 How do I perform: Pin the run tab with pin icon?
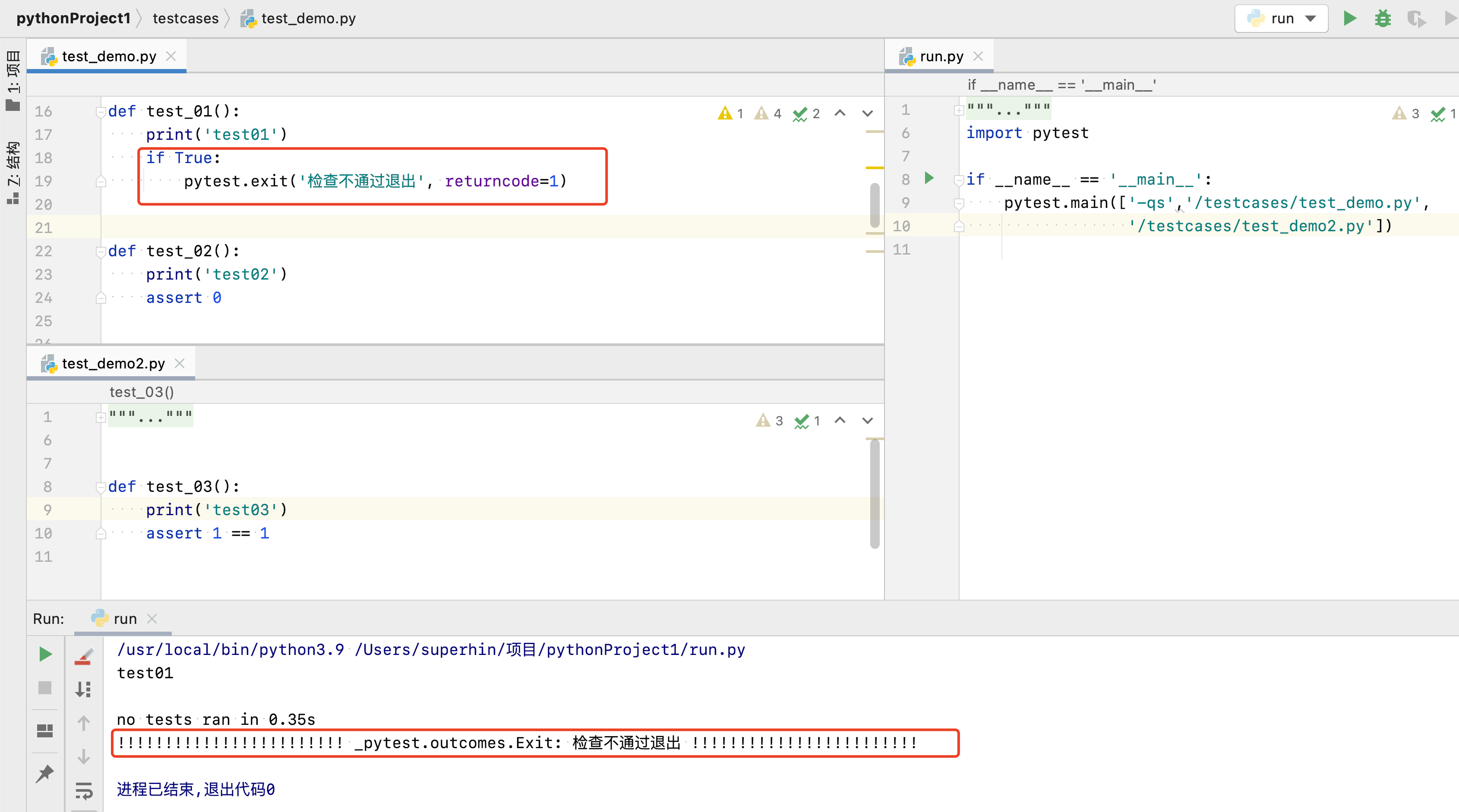[x=45, y=774]
